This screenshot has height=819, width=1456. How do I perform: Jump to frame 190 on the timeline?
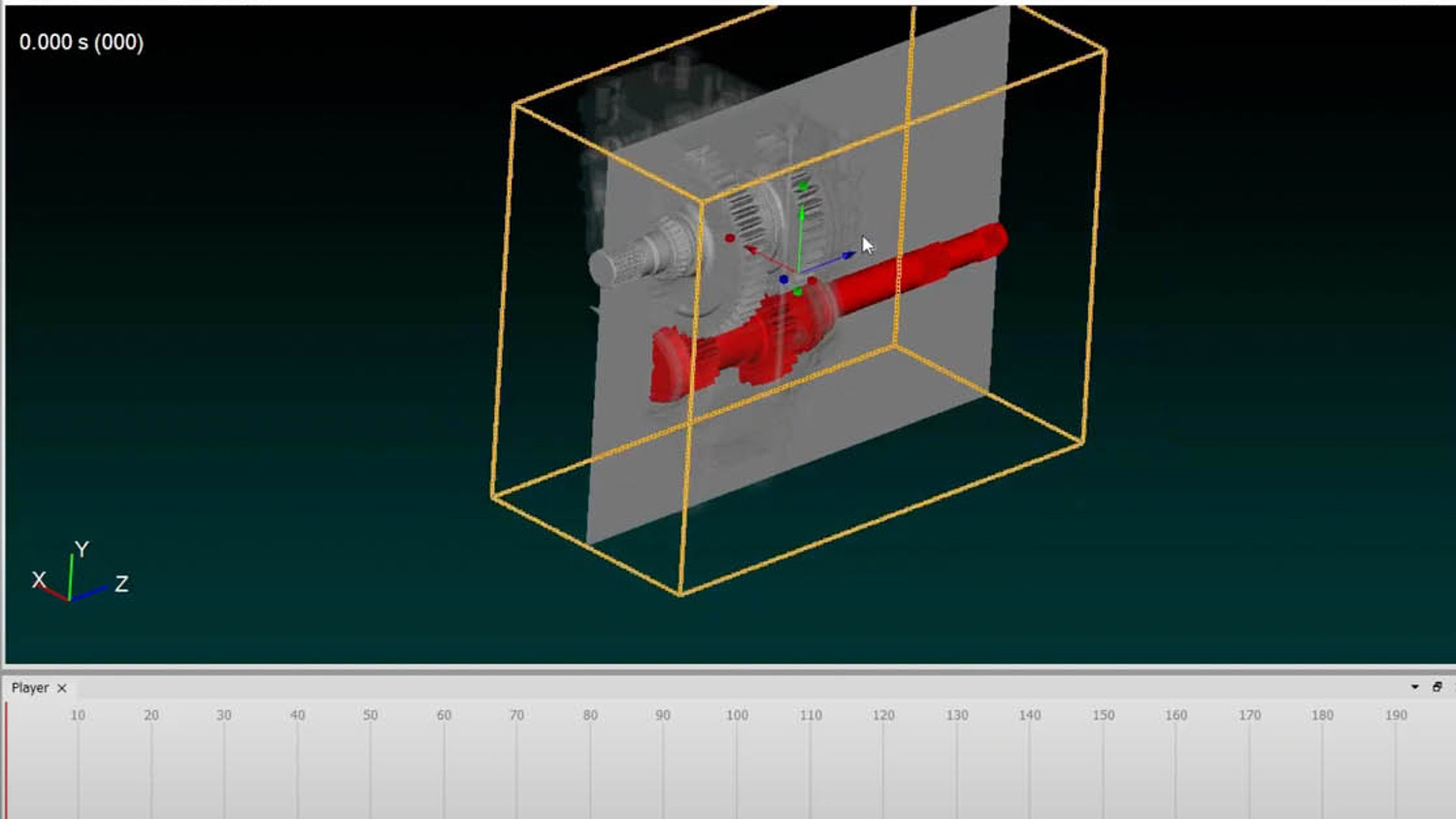click(1396, 715)
